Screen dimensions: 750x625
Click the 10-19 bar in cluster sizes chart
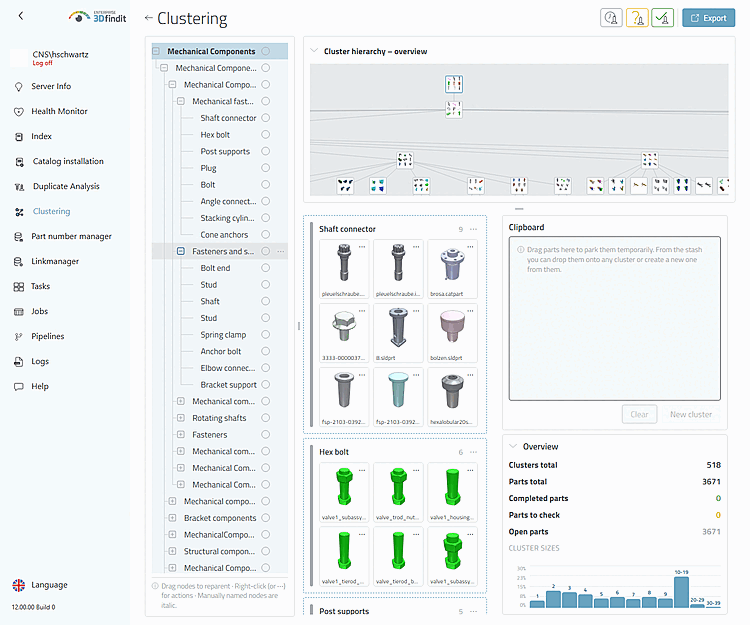pos(681,592)
